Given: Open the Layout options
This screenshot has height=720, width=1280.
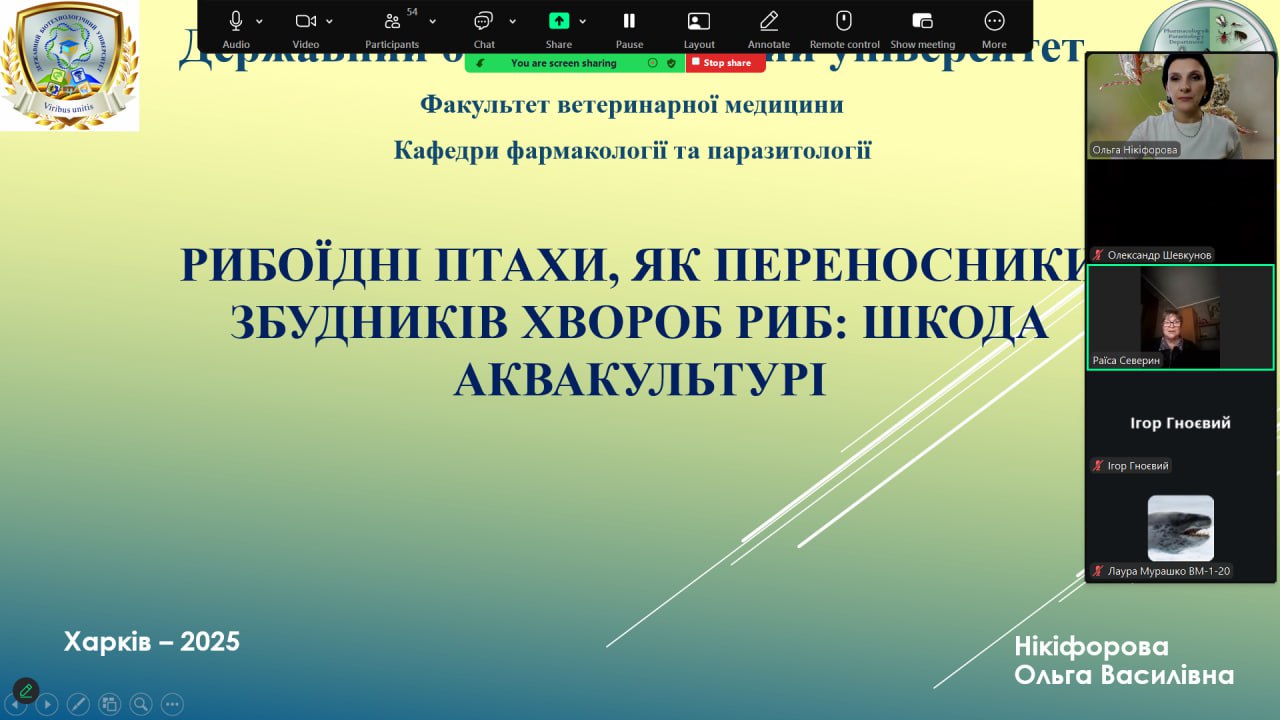Looking at the screenshot, I should (x=699, y=21).
